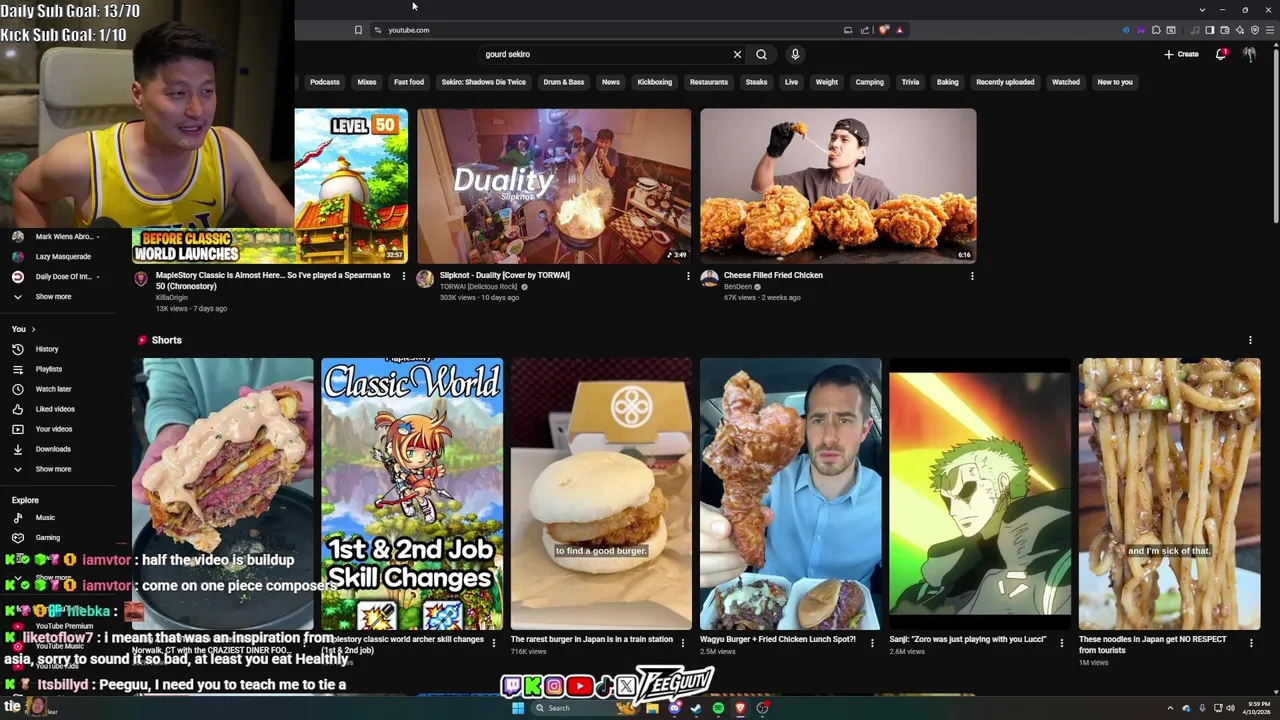The image size is (1280, 720).
Task: Open options for Sanji Zoro short
Action: tap(1062, 643)
